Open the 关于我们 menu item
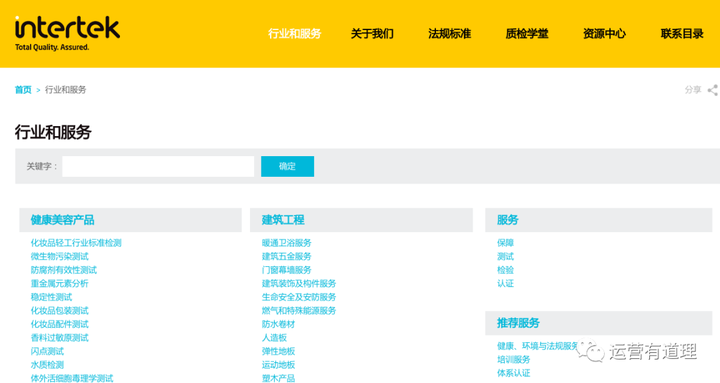This screenshot has height=383, width=720. click(372, 34)
